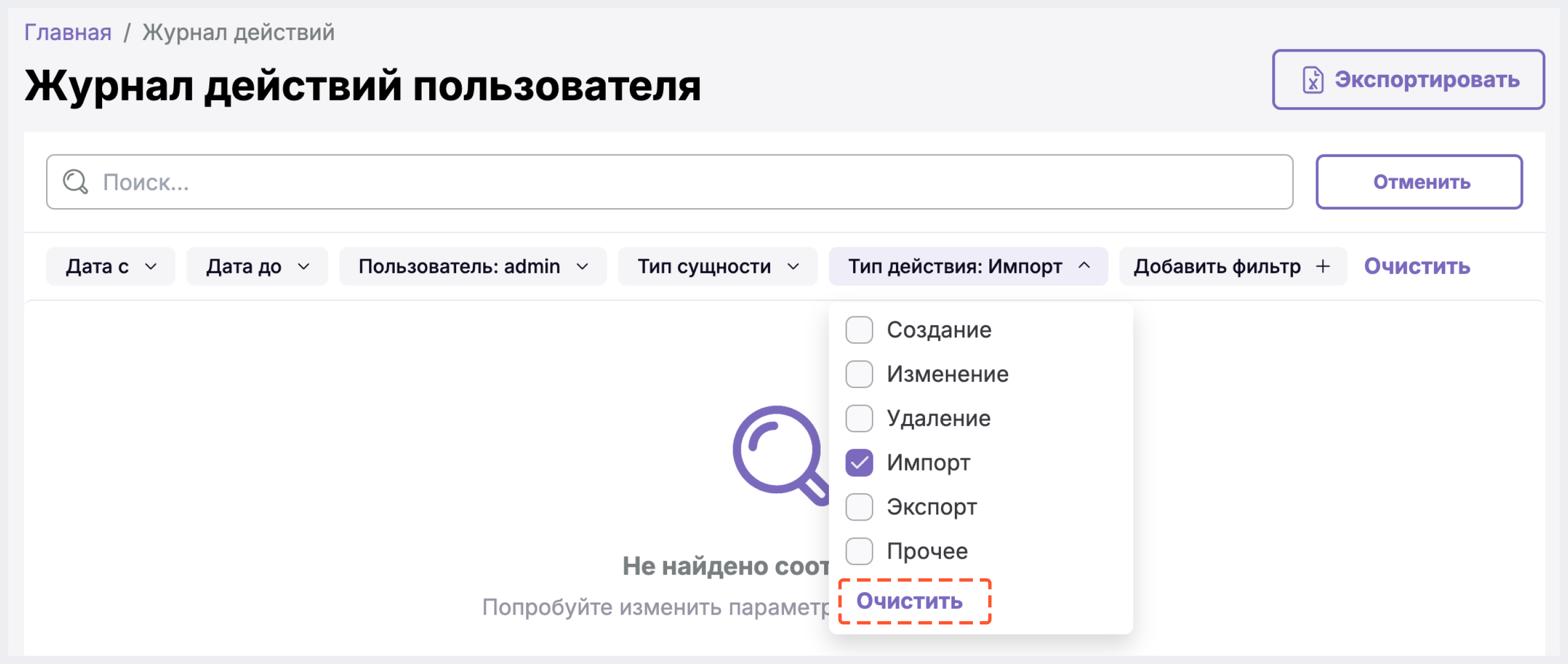Click Очистить in the filter bar
The width and height of the screenshot is (1568, 664).
tap(1416, 266)
